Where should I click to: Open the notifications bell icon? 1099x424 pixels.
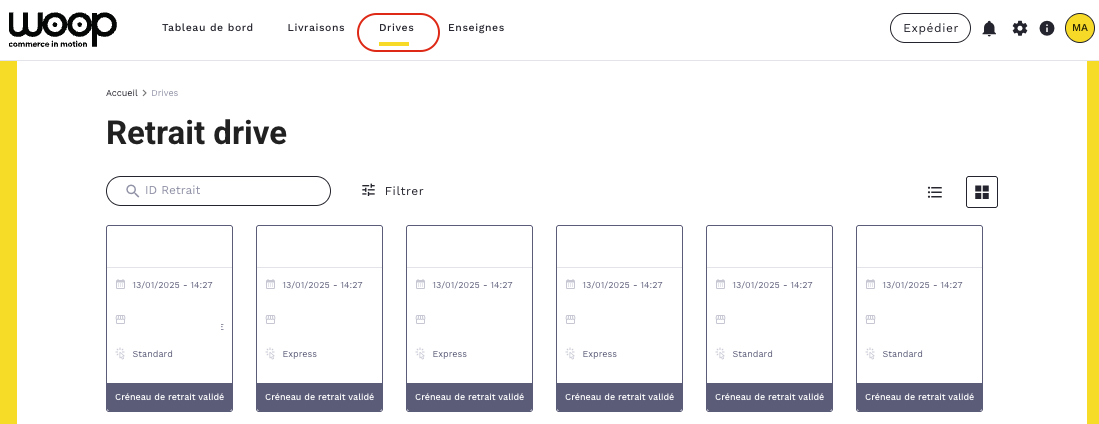(x=989, y=29)
